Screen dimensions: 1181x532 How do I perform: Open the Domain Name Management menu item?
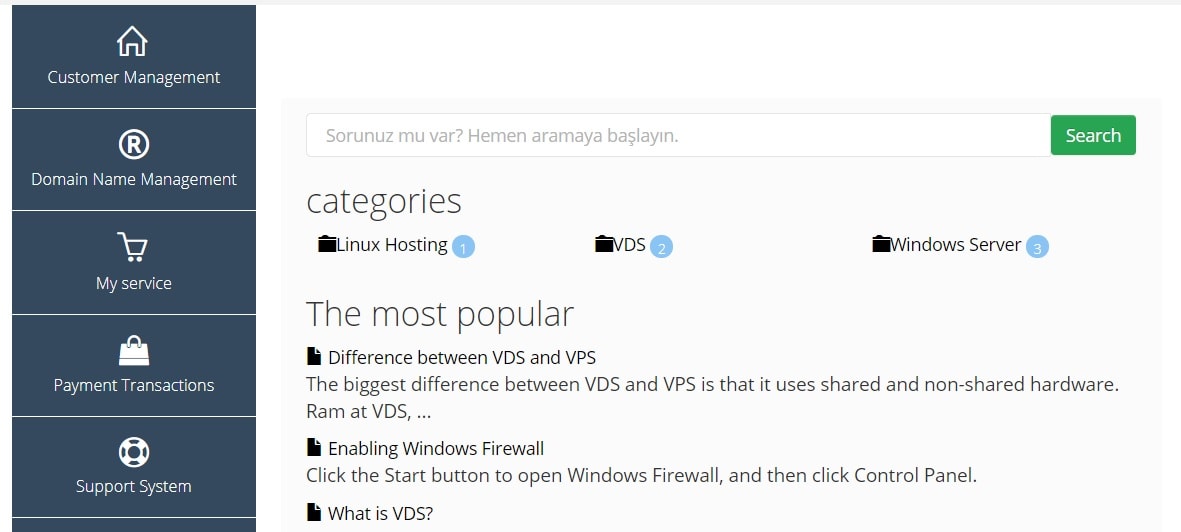pyautogui.click(x=134, y=160)
